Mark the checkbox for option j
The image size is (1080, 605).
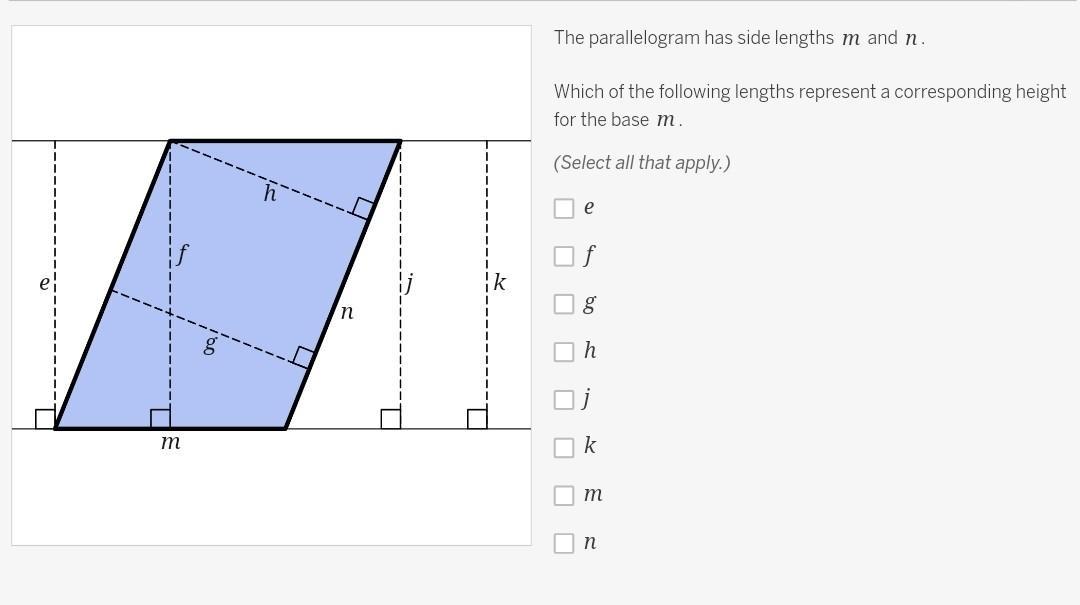tap(563, 400)
